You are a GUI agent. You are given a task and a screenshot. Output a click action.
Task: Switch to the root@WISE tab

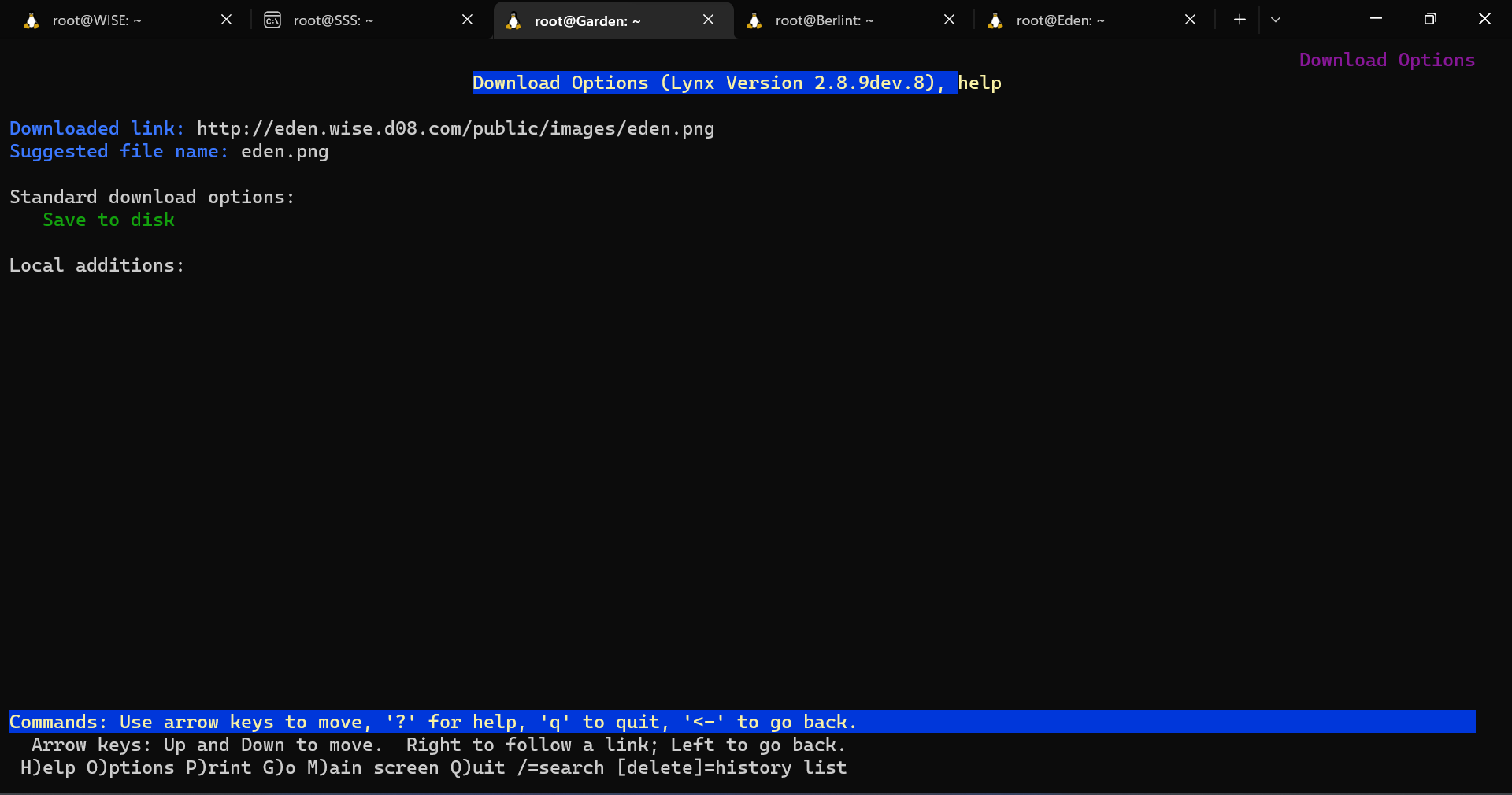[x=102, y=20]
